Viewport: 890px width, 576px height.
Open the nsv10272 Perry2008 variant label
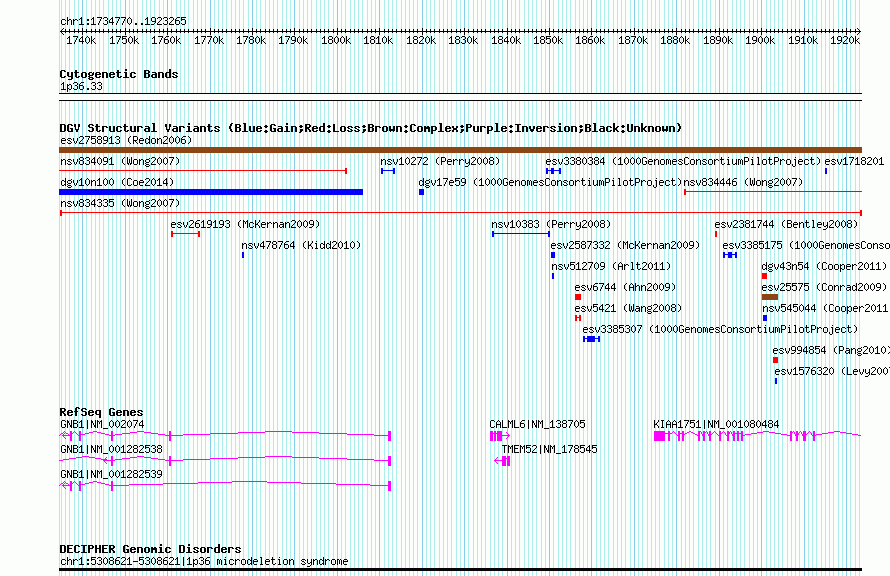tap(440, 161)
